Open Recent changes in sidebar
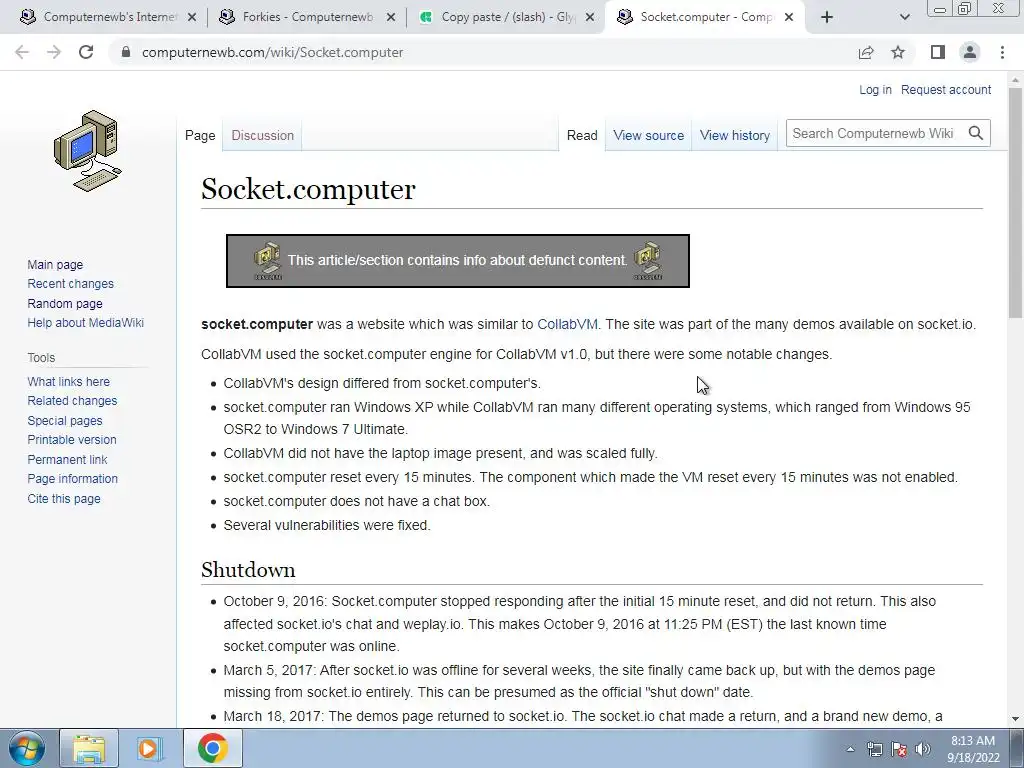 pos(71,283)
